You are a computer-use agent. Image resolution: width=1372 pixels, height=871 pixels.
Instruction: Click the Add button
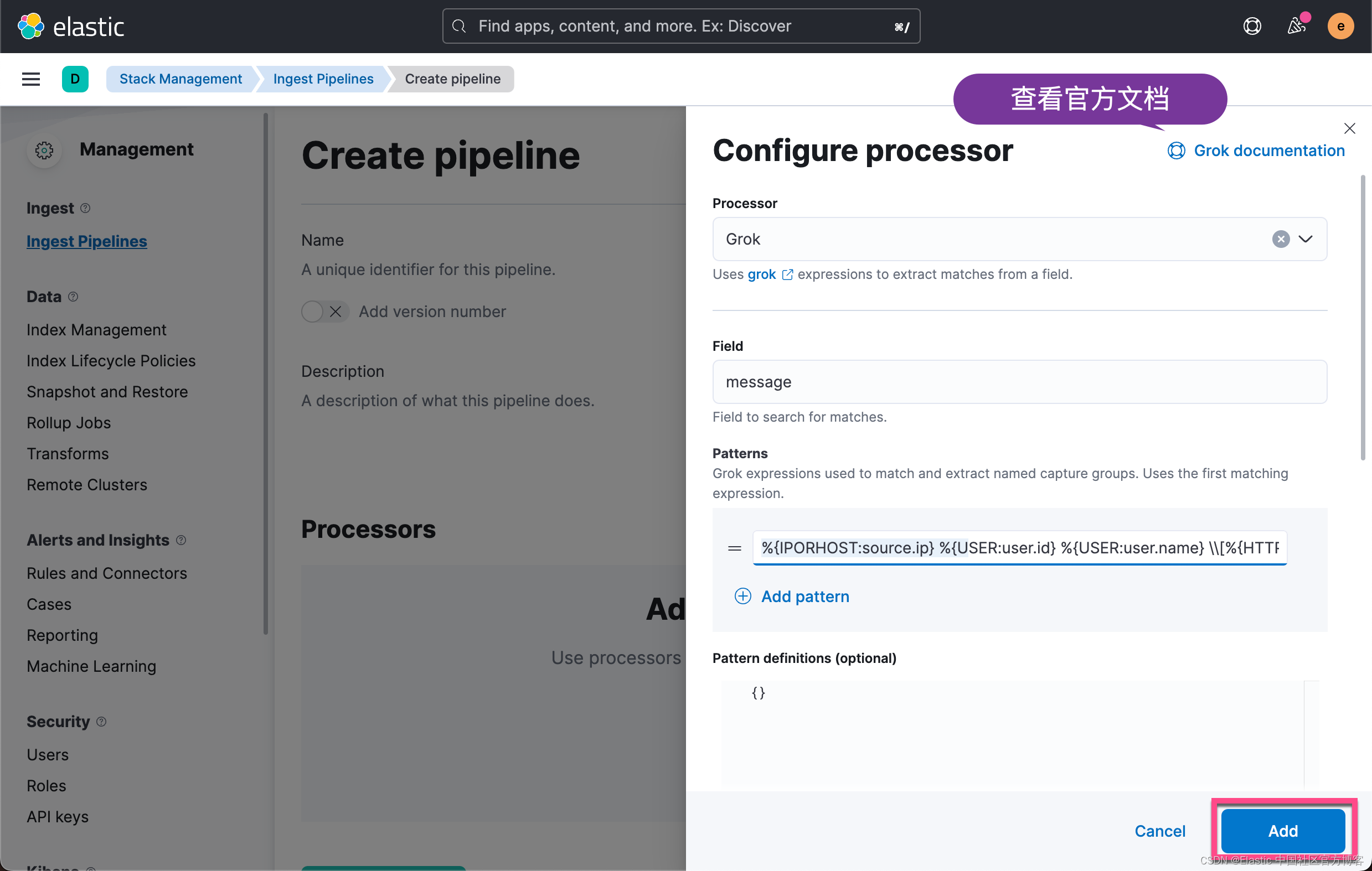click(x=1282, y=831)
